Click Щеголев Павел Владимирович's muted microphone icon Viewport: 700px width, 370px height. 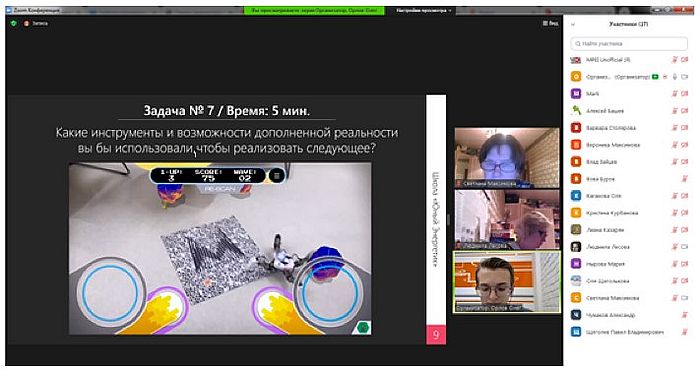(x=685, y=332)
